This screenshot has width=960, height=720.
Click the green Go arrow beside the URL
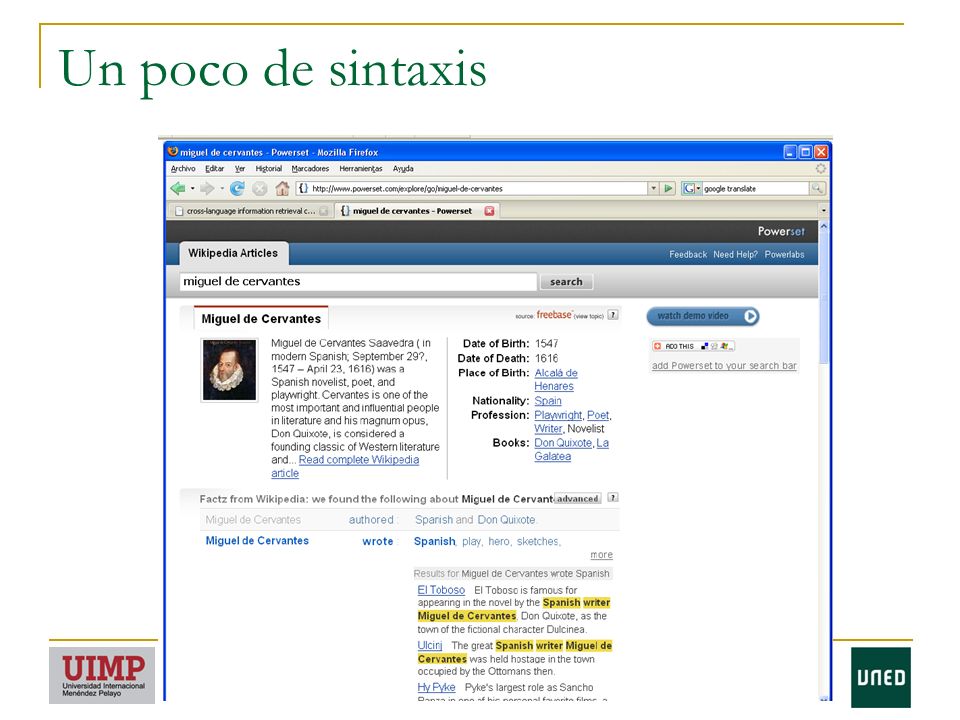click(x=669, y=189)
